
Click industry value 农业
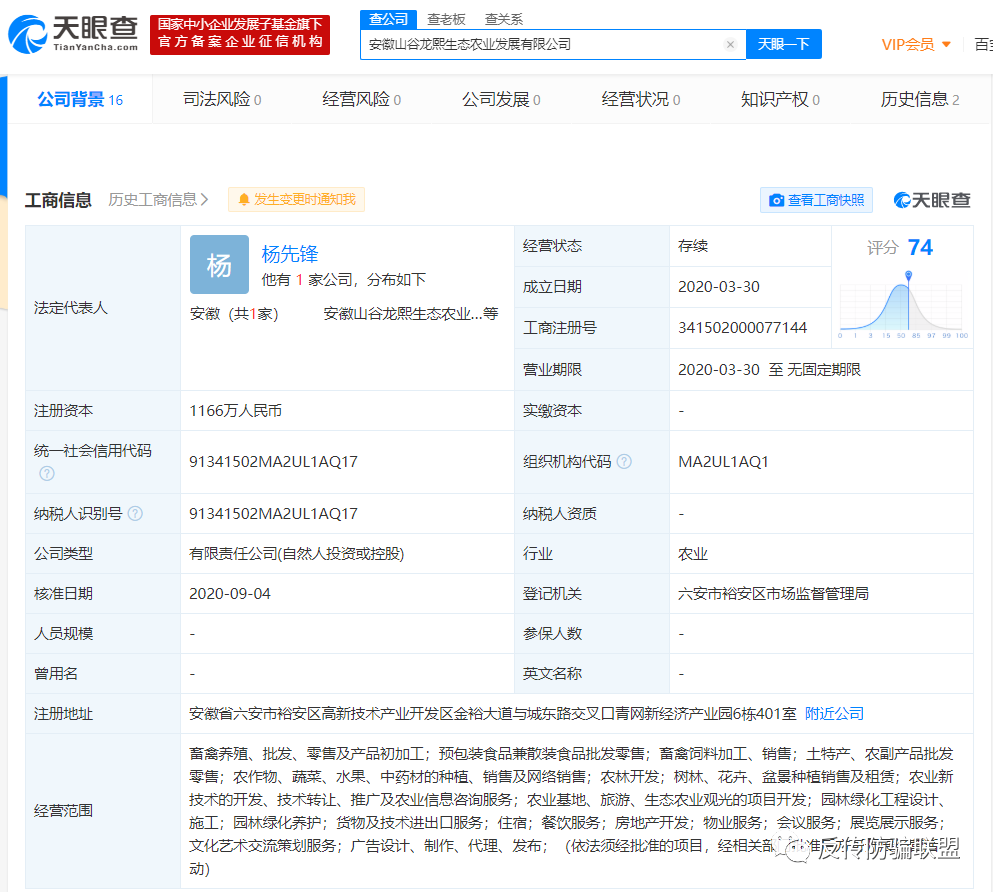point(693,554)
